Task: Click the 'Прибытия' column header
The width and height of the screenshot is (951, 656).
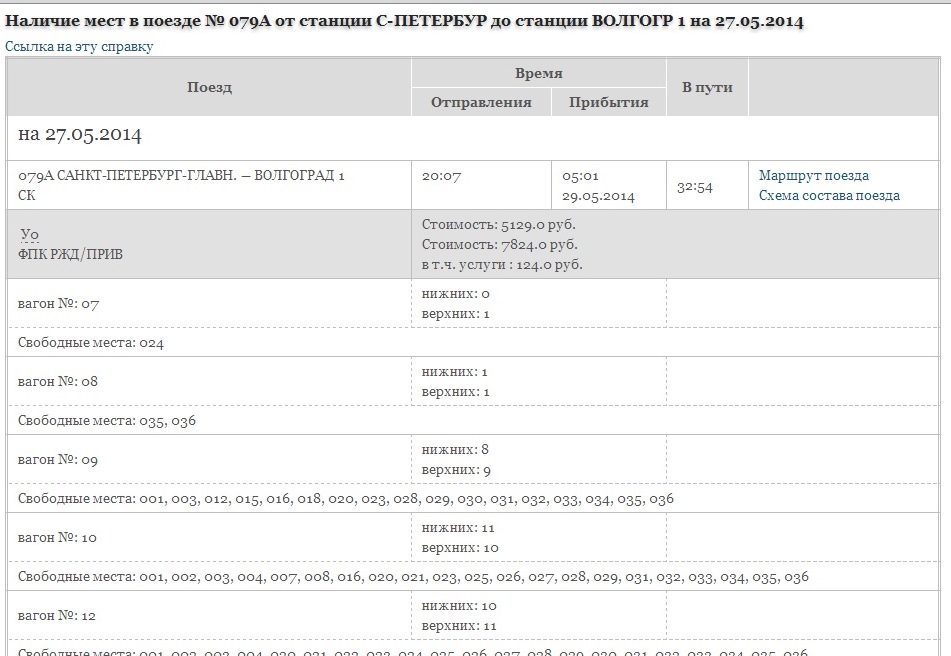Action: click(x=608, y=102)
